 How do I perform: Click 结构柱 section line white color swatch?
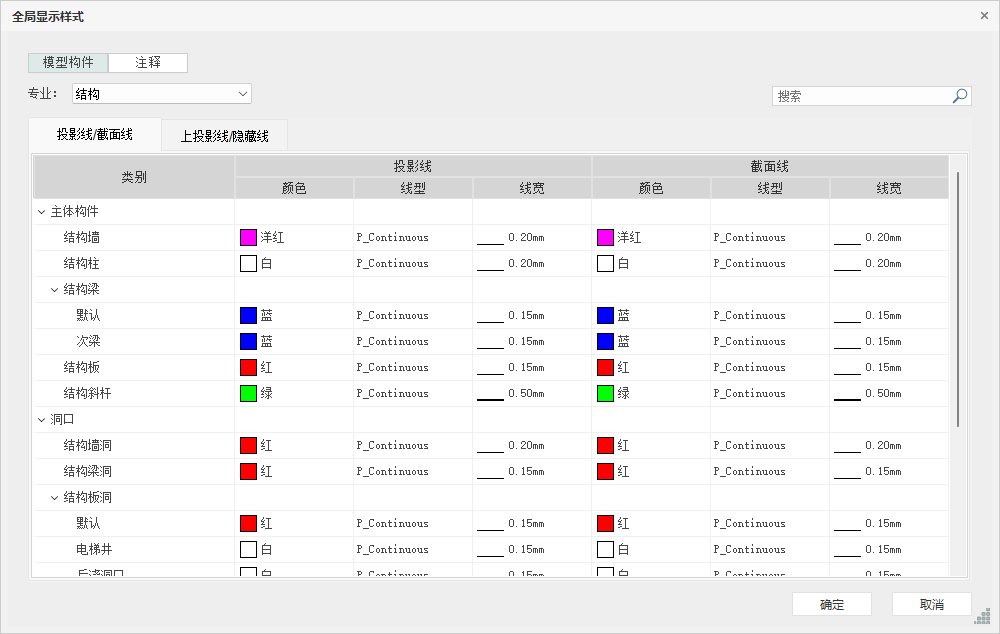pyautogui.click(x=605, y=264)
